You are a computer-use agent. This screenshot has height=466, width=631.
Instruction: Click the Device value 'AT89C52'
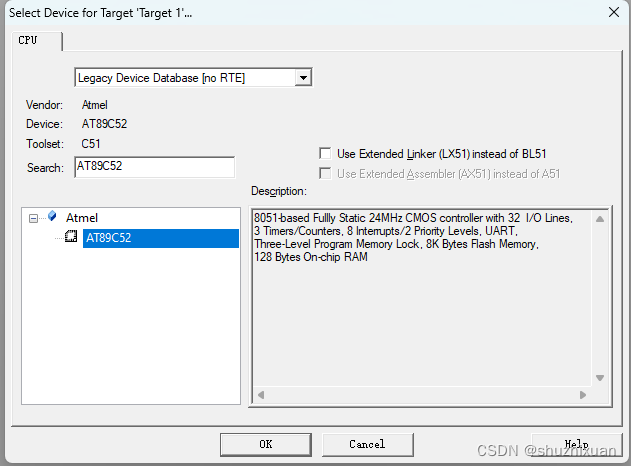[104, 124]
